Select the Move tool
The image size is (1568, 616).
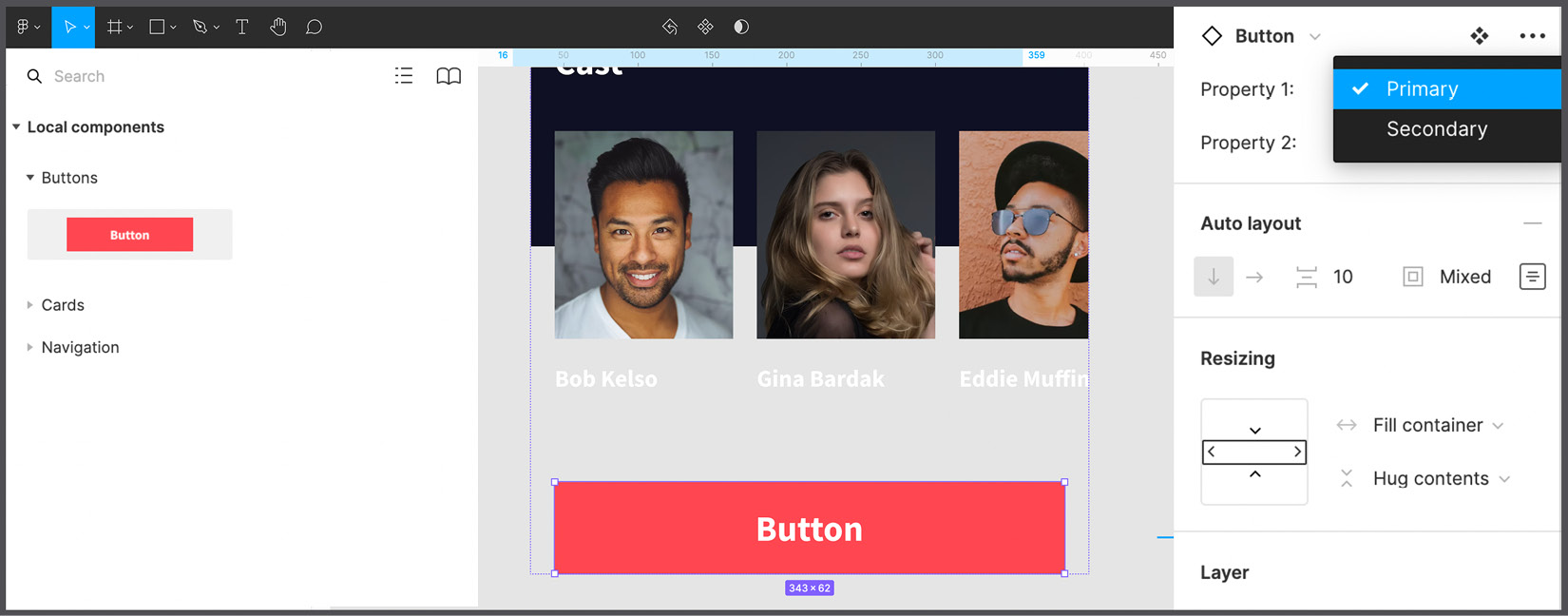tap(72, 27)
